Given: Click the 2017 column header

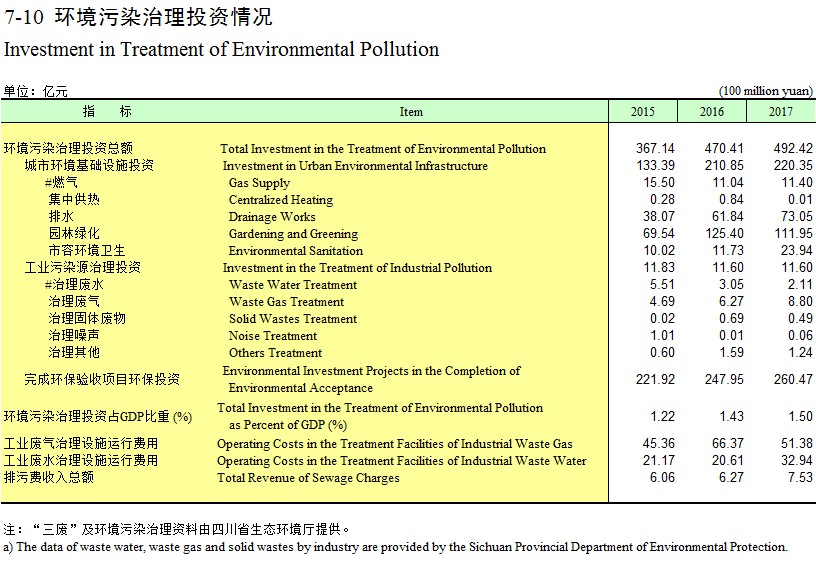Looking at the screenshot, I should click(x=781, y=111).
